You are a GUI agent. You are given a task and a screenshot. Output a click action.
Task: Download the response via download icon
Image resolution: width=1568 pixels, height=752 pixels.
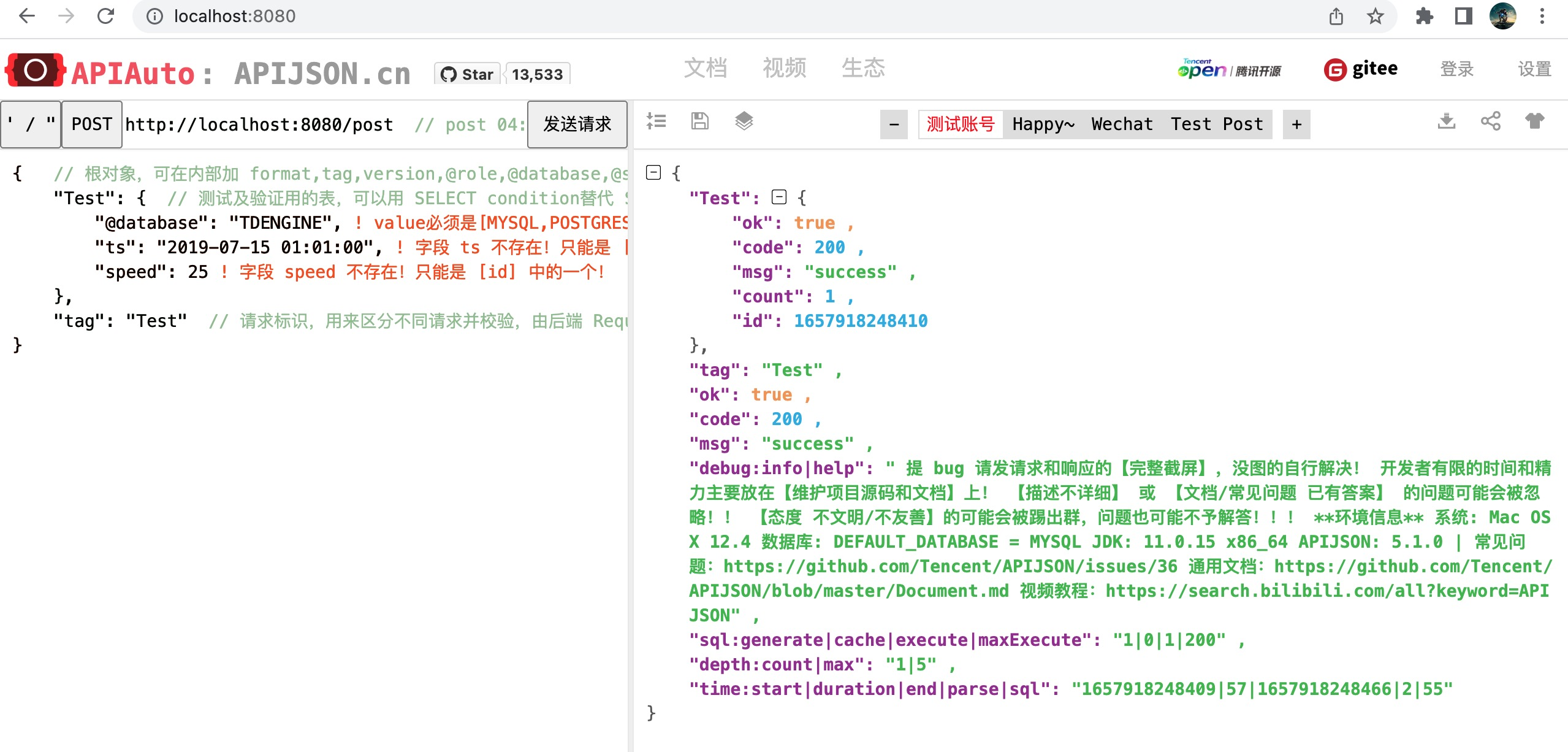tap(1447, 121)
